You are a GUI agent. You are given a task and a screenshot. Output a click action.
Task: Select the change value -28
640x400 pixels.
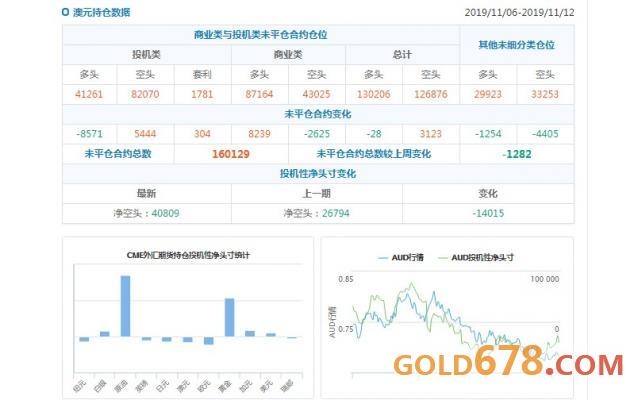(373, 134)
